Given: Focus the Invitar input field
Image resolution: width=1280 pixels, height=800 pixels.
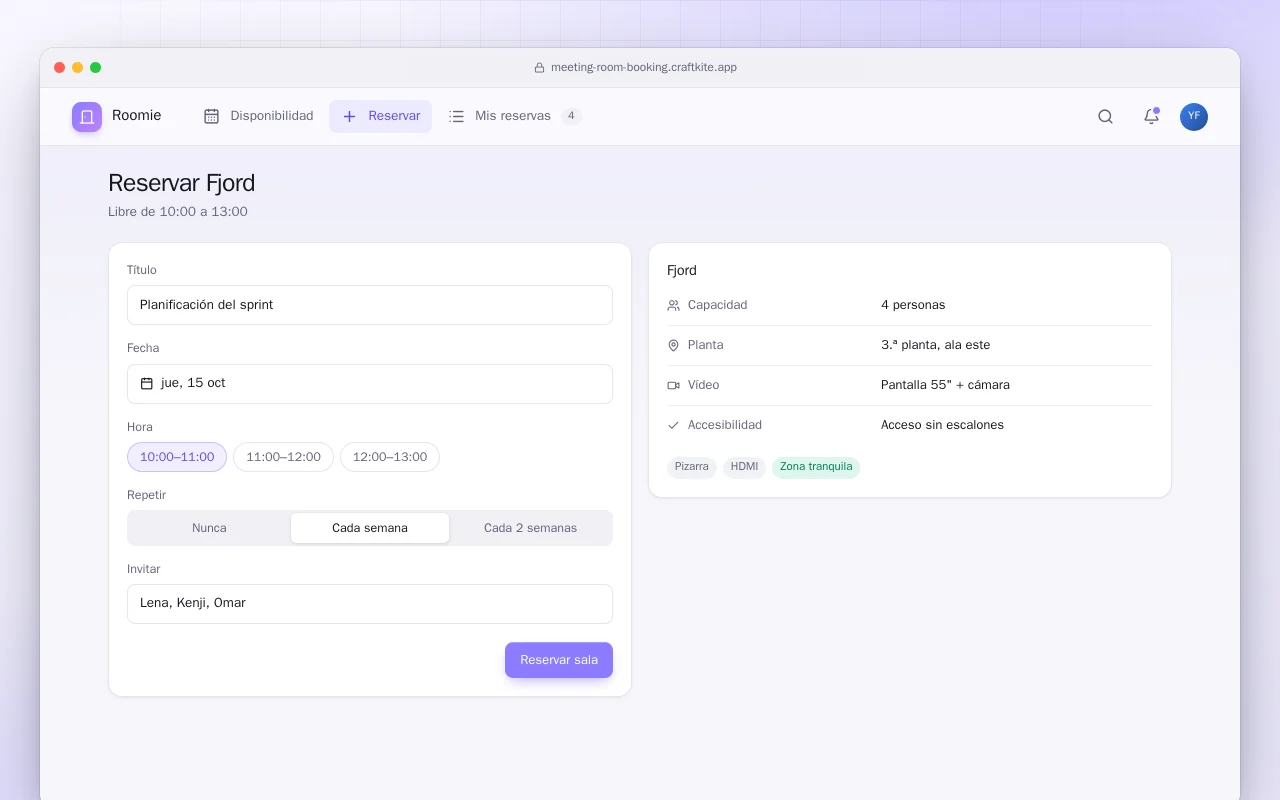Looking at the screenshot, I should click(x=370, y=604).
